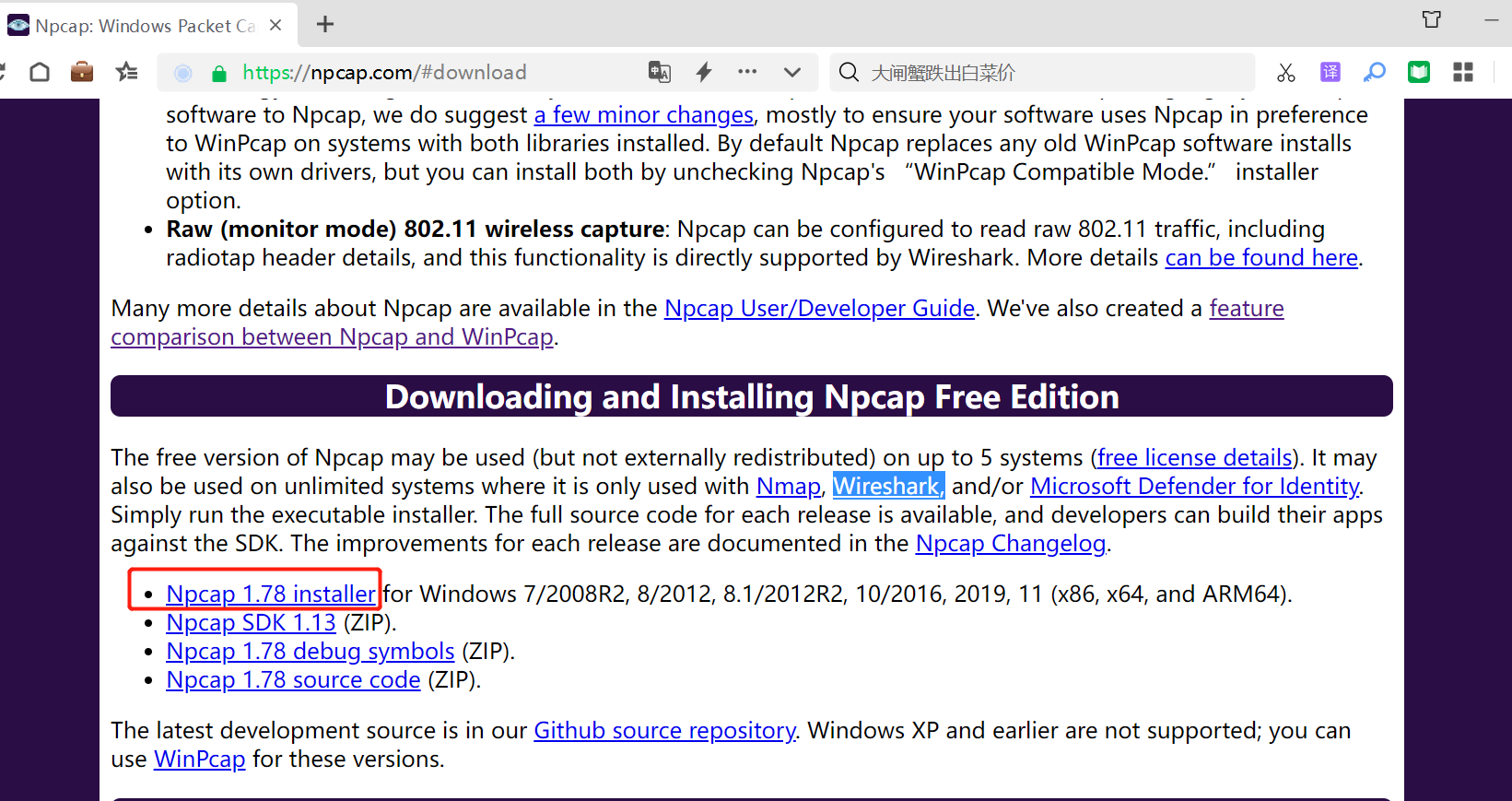Open the browser home page icon
Viewport: 1512px width, 801px height.
point(40,72)
